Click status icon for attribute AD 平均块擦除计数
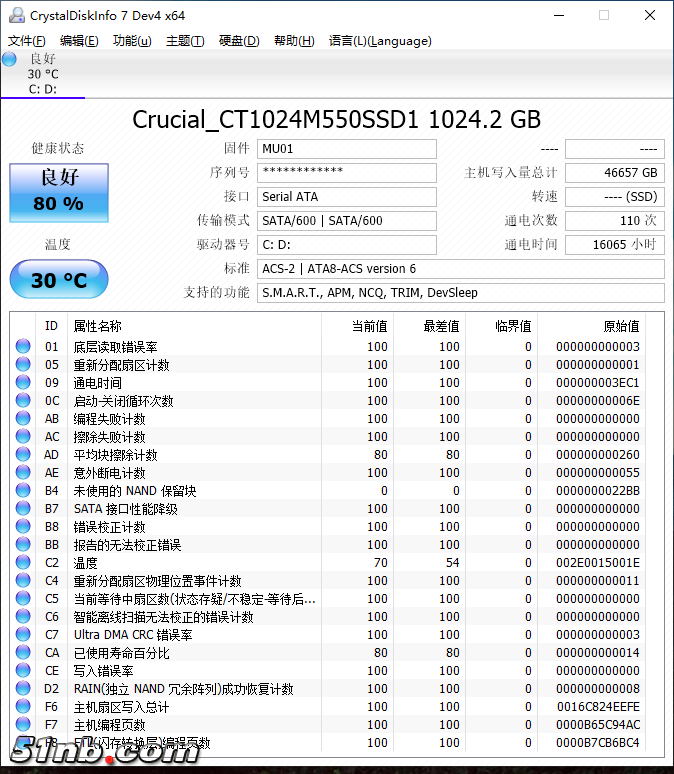 [x=23, y=455]
